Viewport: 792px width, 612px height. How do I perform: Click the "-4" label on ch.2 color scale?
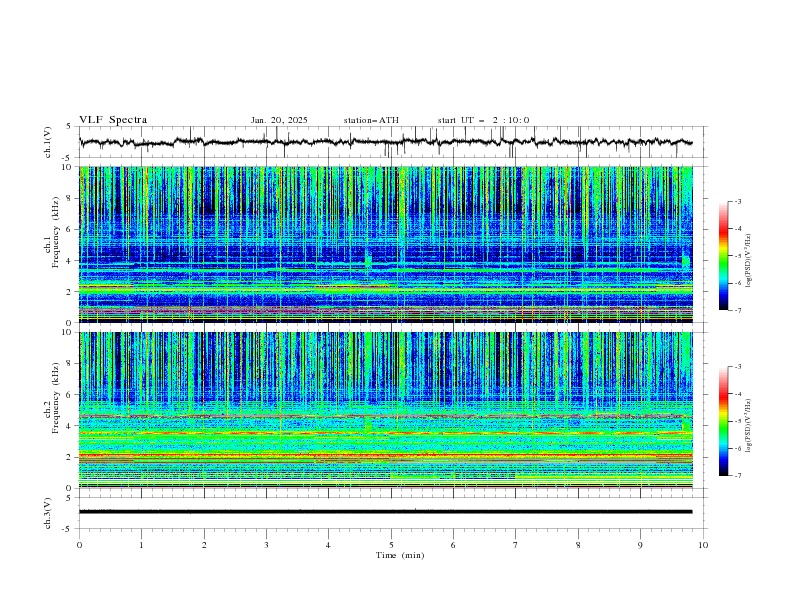(x=737, y=394)
